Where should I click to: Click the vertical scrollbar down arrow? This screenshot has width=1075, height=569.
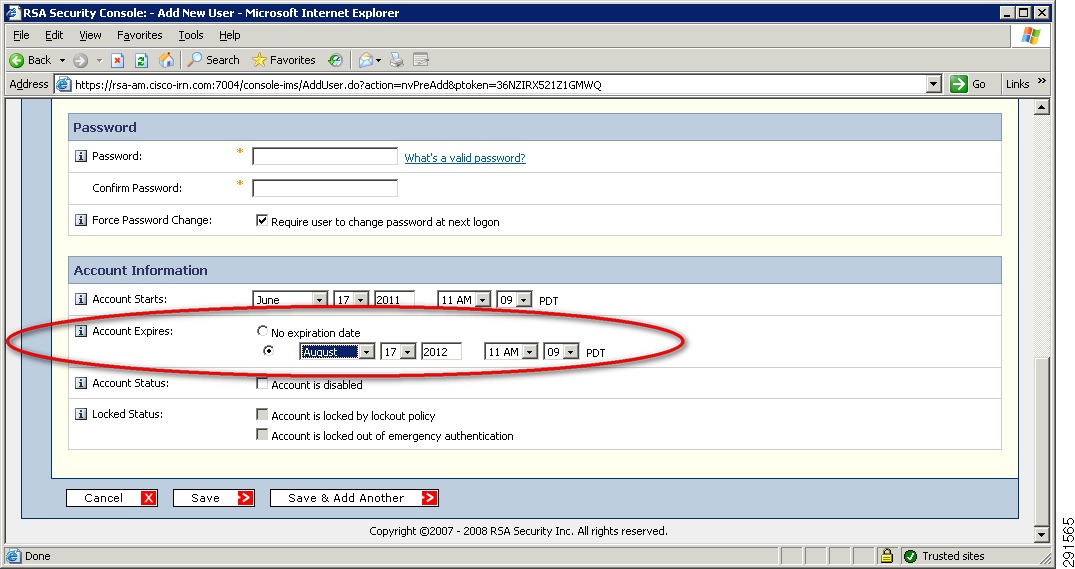coord(1041,534)
